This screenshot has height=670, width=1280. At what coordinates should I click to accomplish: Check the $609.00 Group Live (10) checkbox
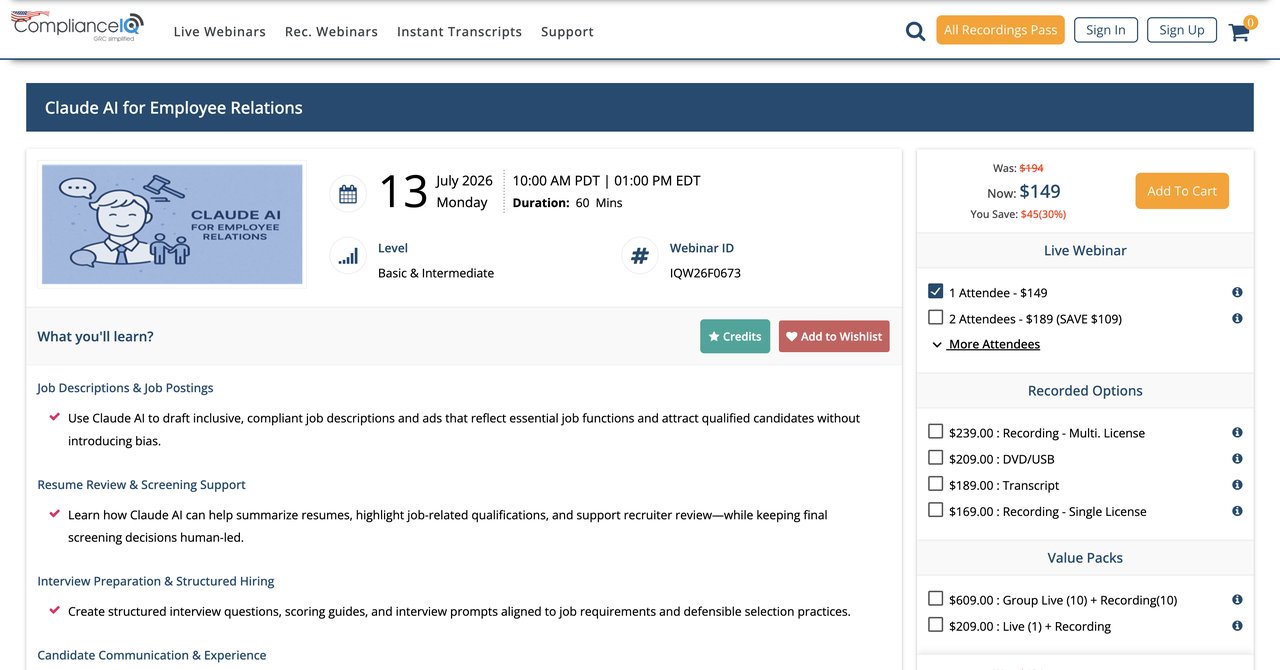tap(936, 598)
